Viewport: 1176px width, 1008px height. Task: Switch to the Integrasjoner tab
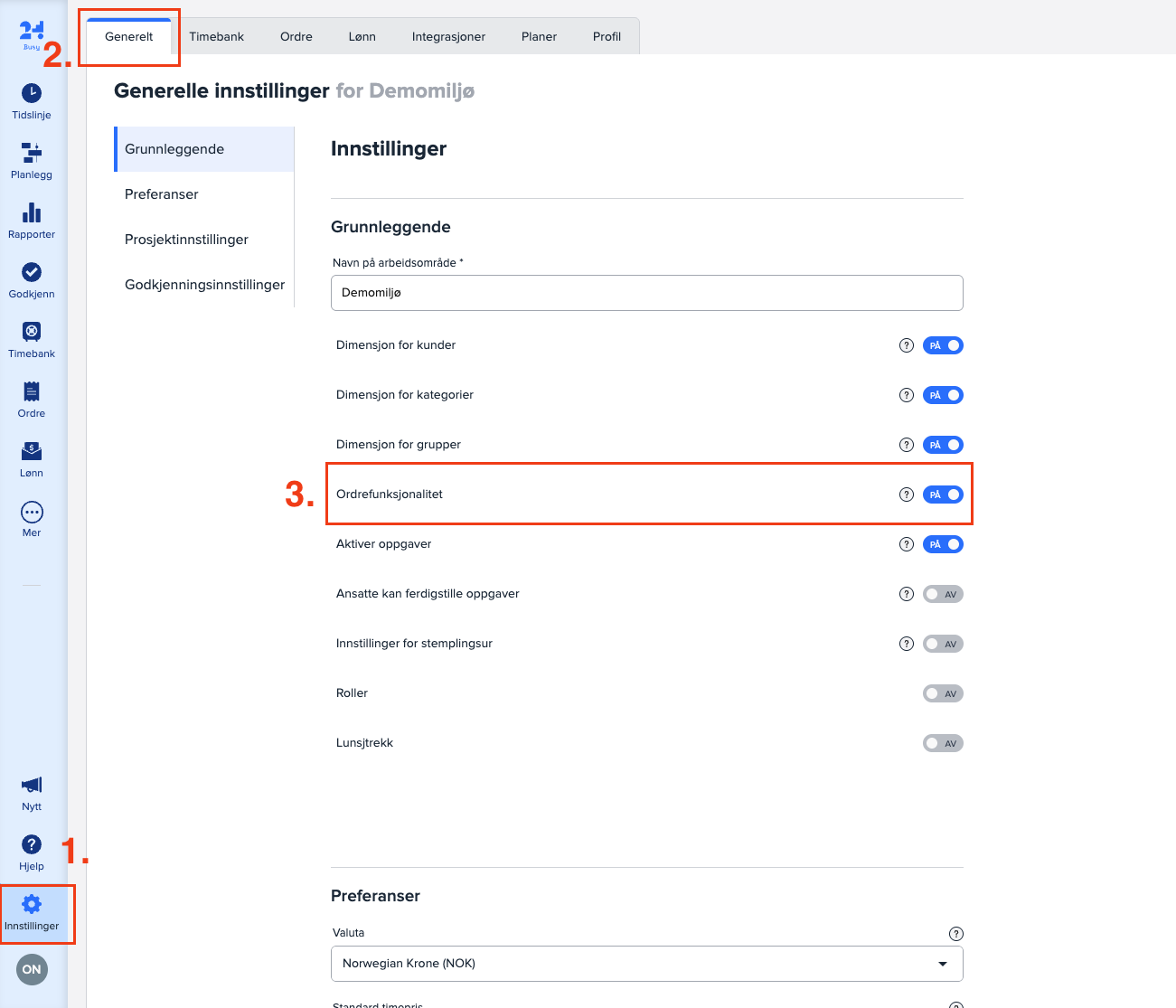pyautogui.click(x=448, y=37)
